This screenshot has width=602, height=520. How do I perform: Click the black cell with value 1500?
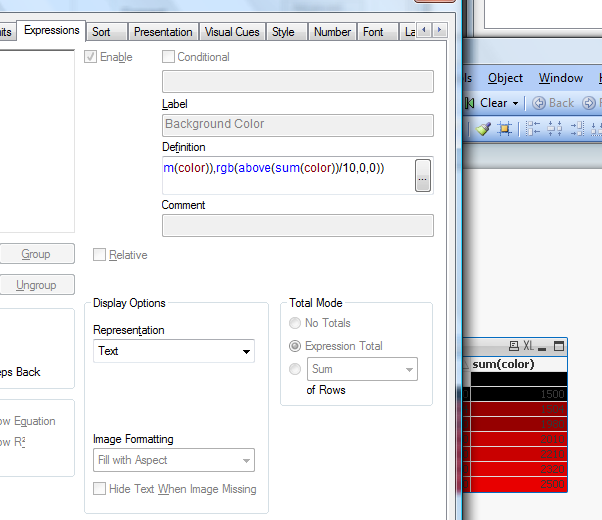pyautogui.click(x=519, y=394)
